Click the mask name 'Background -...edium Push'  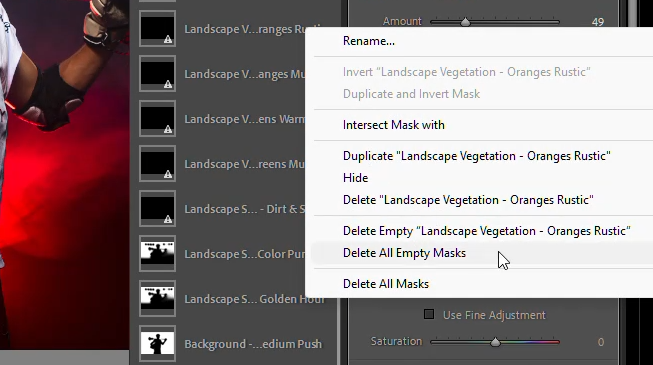pos(253,344)
